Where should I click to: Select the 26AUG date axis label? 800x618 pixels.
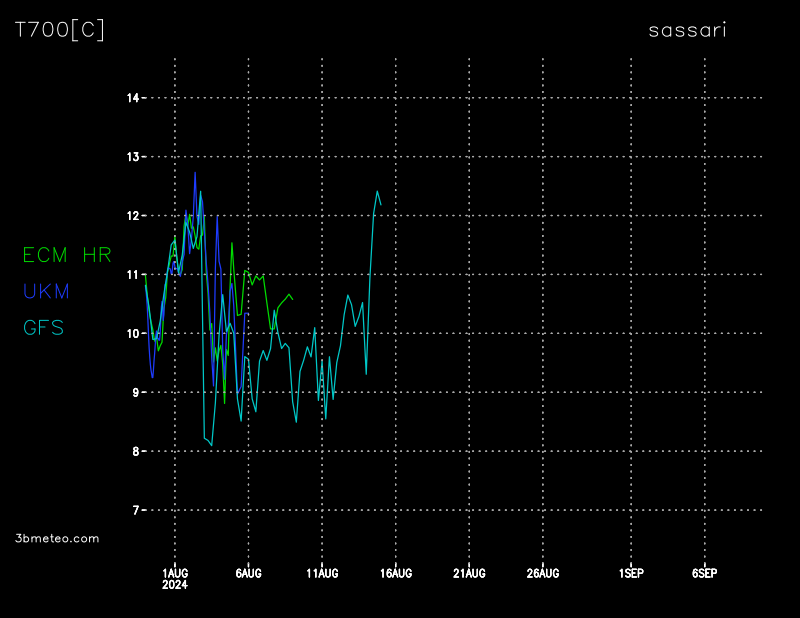543,573
